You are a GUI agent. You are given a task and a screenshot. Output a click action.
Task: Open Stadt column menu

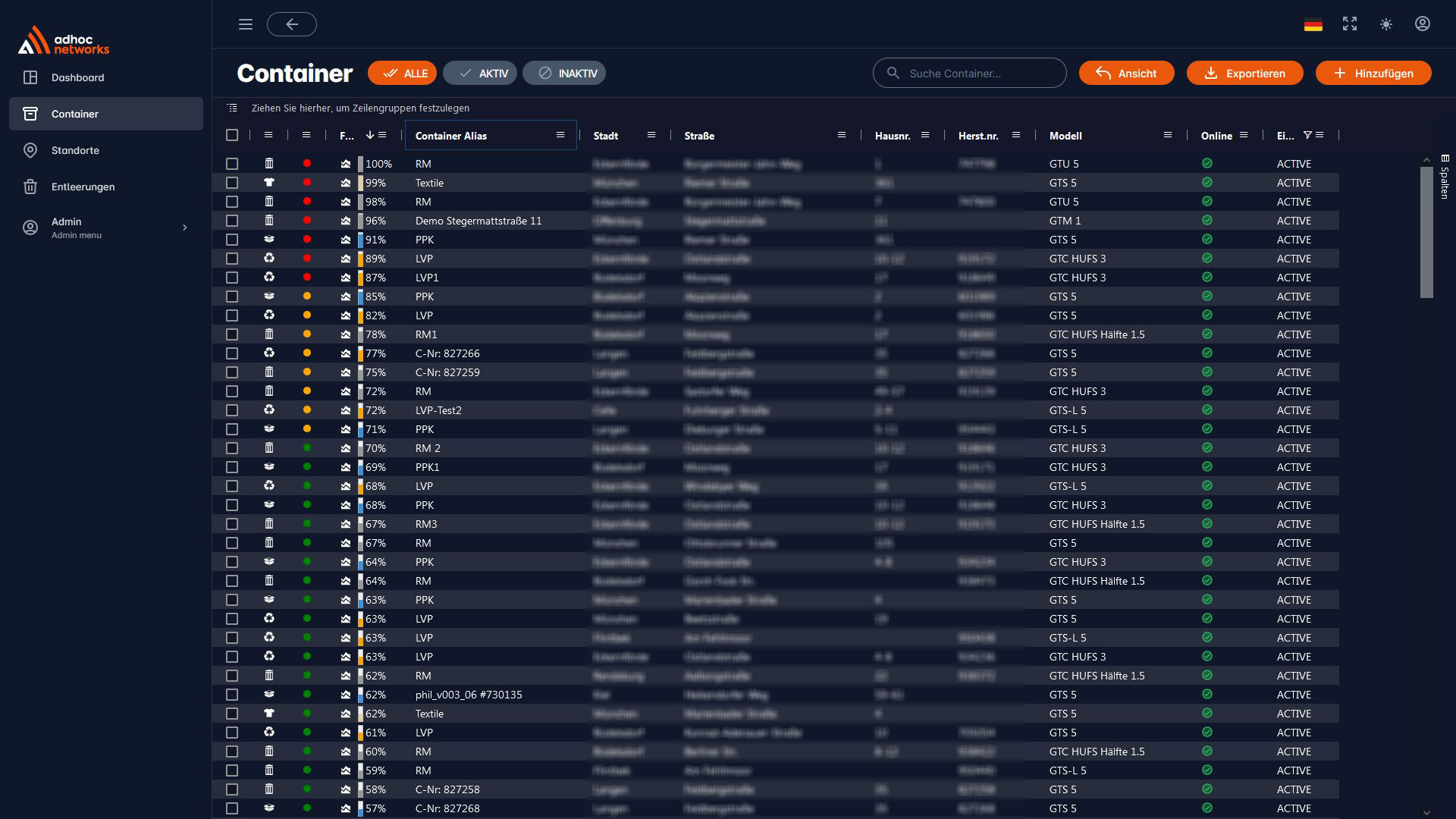tap(651, 135)
